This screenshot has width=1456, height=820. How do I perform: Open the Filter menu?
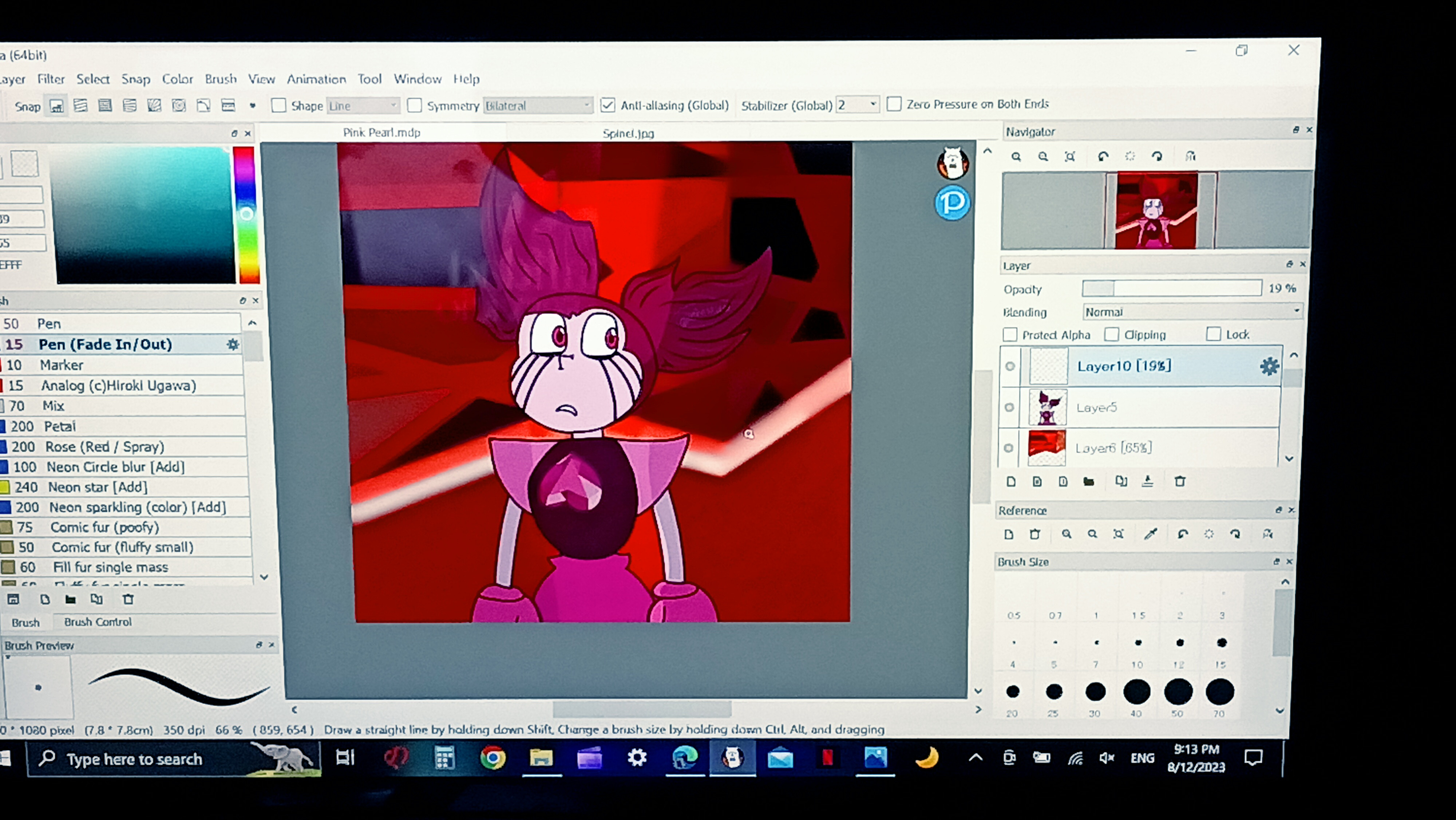[x=51, y=79]
